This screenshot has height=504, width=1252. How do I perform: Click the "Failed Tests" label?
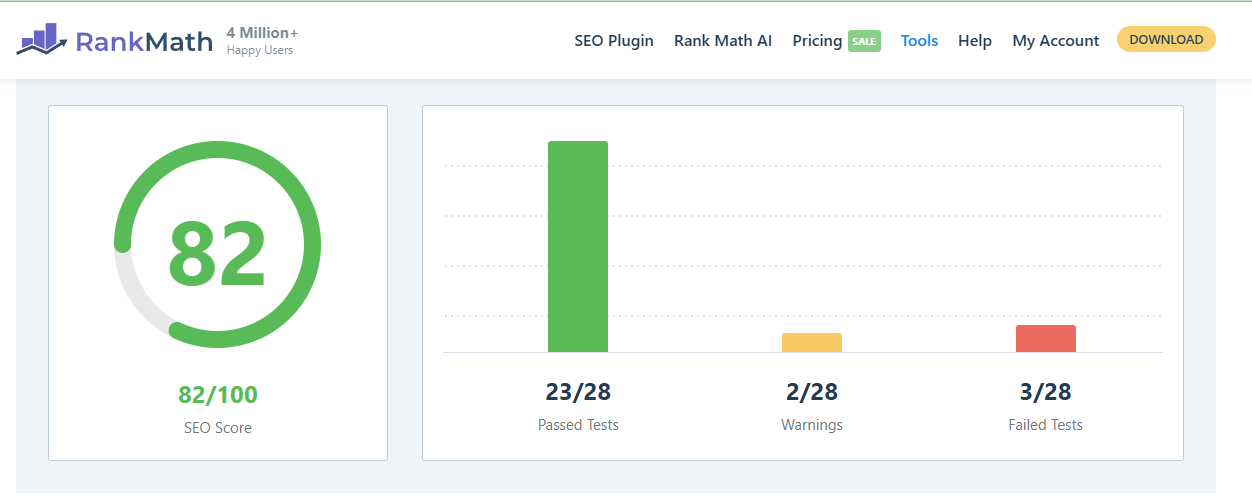1046,425
